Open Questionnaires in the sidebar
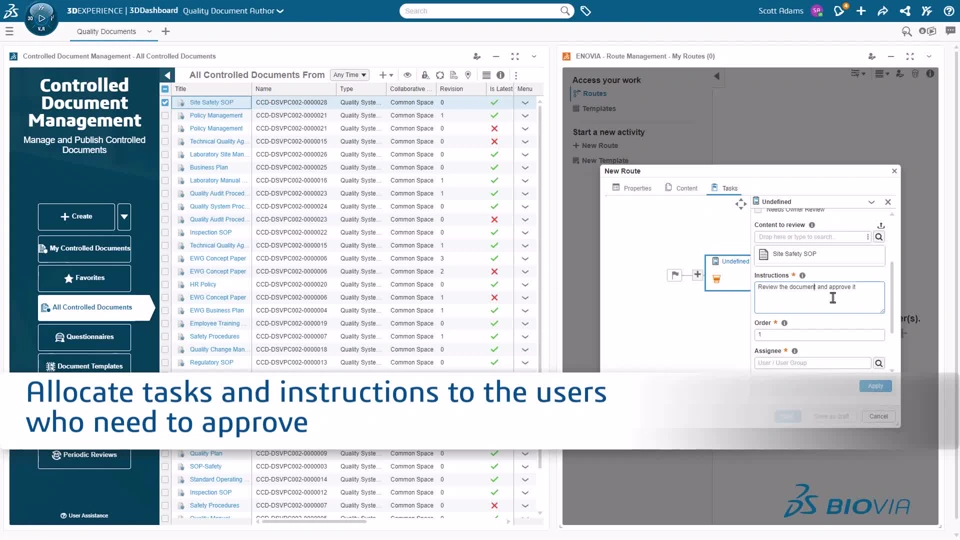 [x=84, y=337]
